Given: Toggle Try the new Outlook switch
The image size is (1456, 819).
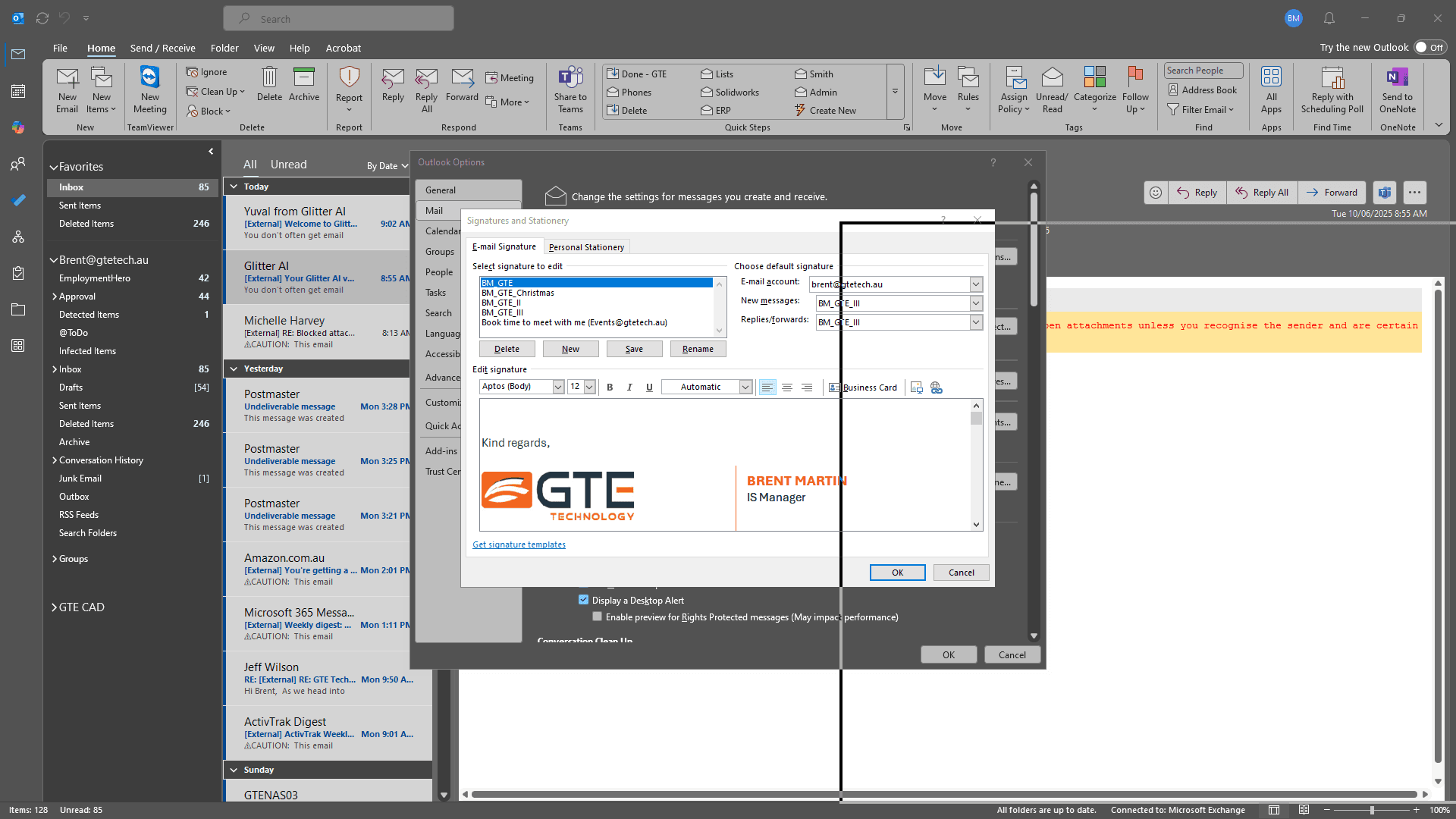Looking at the screenshot, I should point(1430,47).
